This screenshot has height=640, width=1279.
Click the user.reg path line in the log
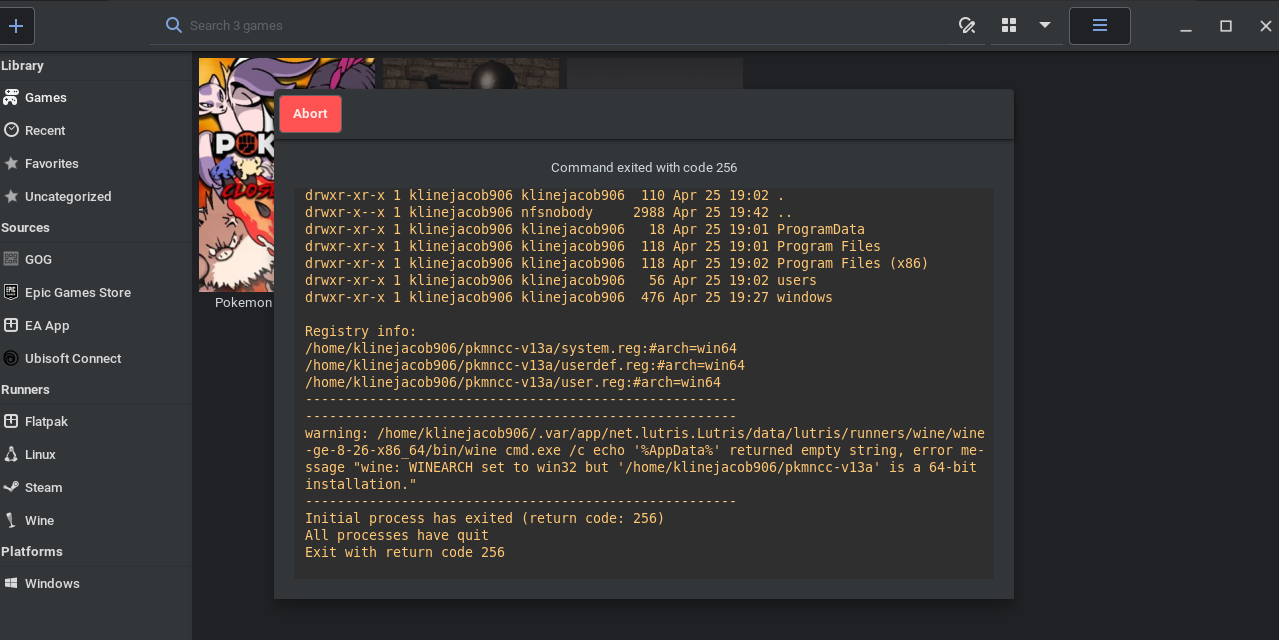pos(513,383)
